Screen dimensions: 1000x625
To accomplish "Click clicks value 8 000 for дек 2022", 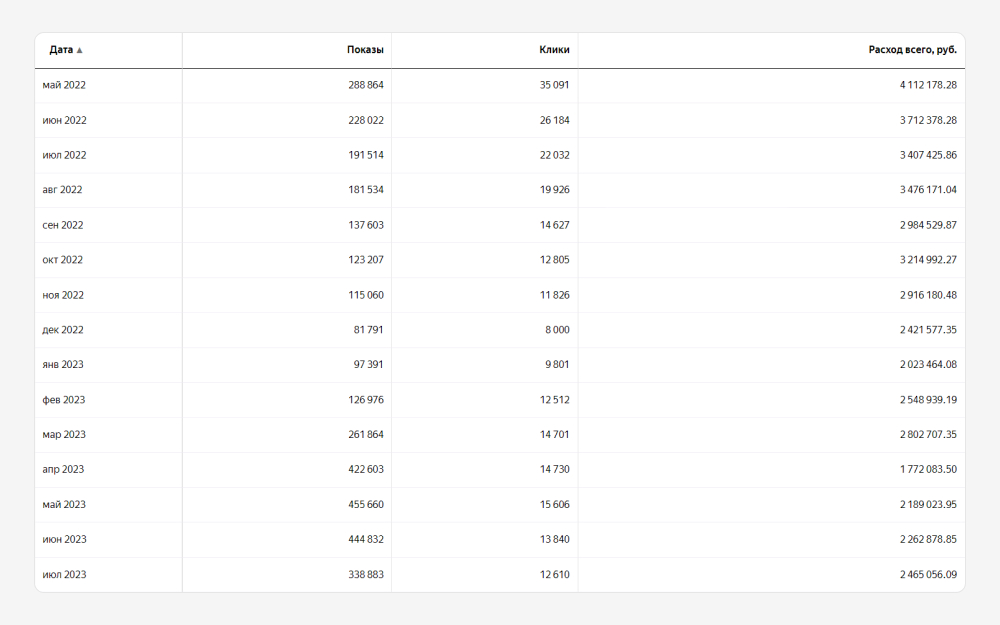I will click(557, 330).
